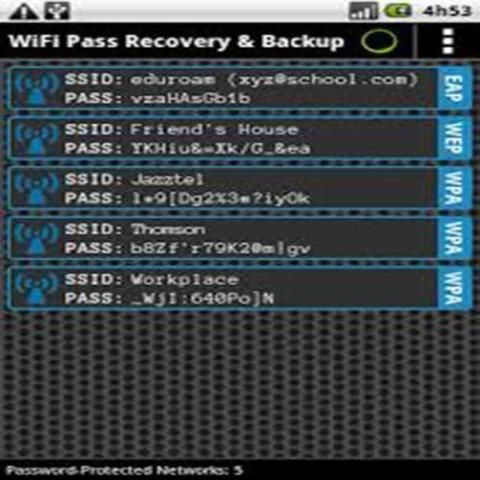Viewport: 480px width, 480px height.
Task: Tap the WiFi Pass Recovery & Backup title
Action: coord(176,42)
